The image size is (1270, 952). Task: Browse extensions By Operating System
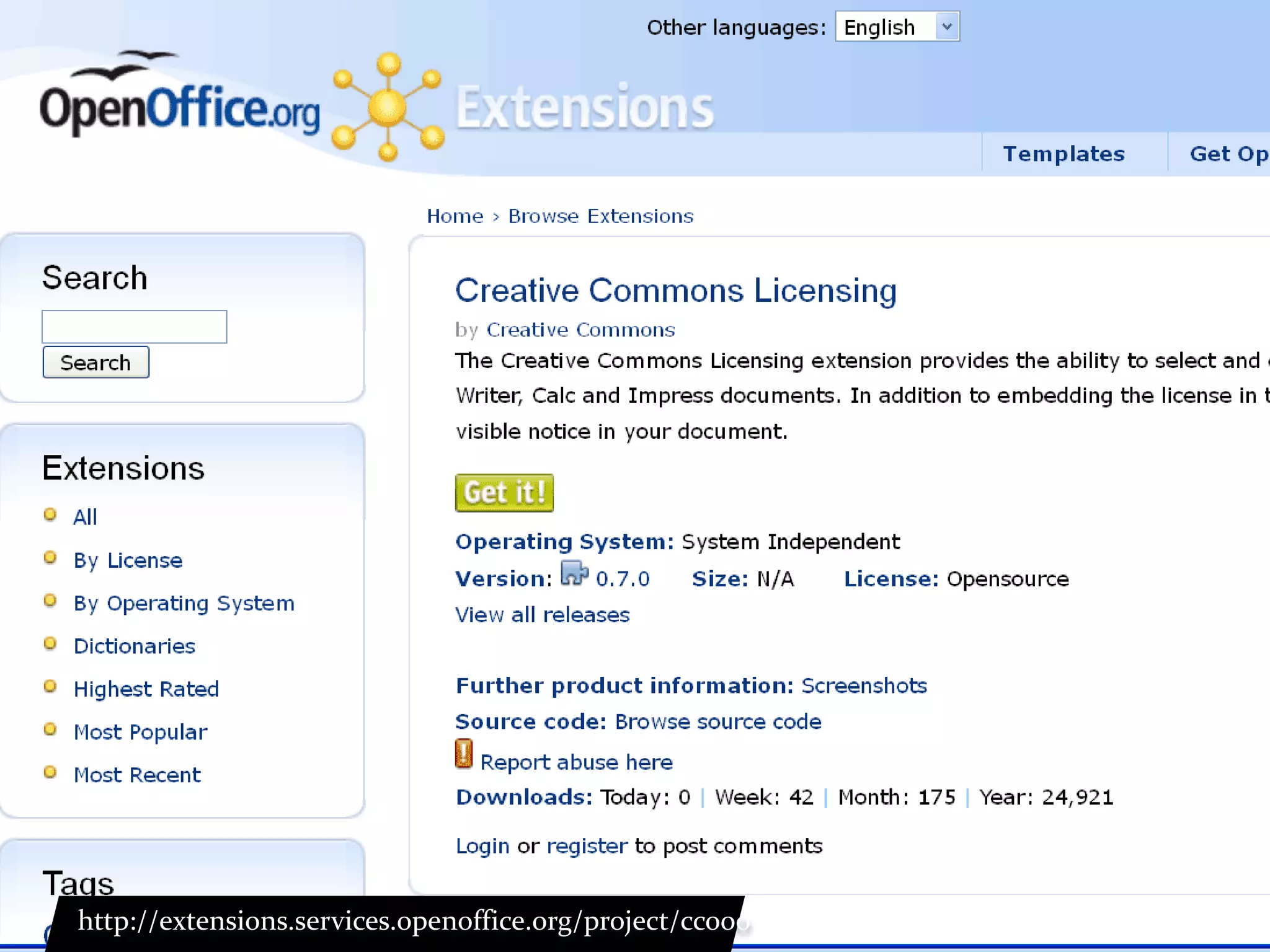click(184, 603)
